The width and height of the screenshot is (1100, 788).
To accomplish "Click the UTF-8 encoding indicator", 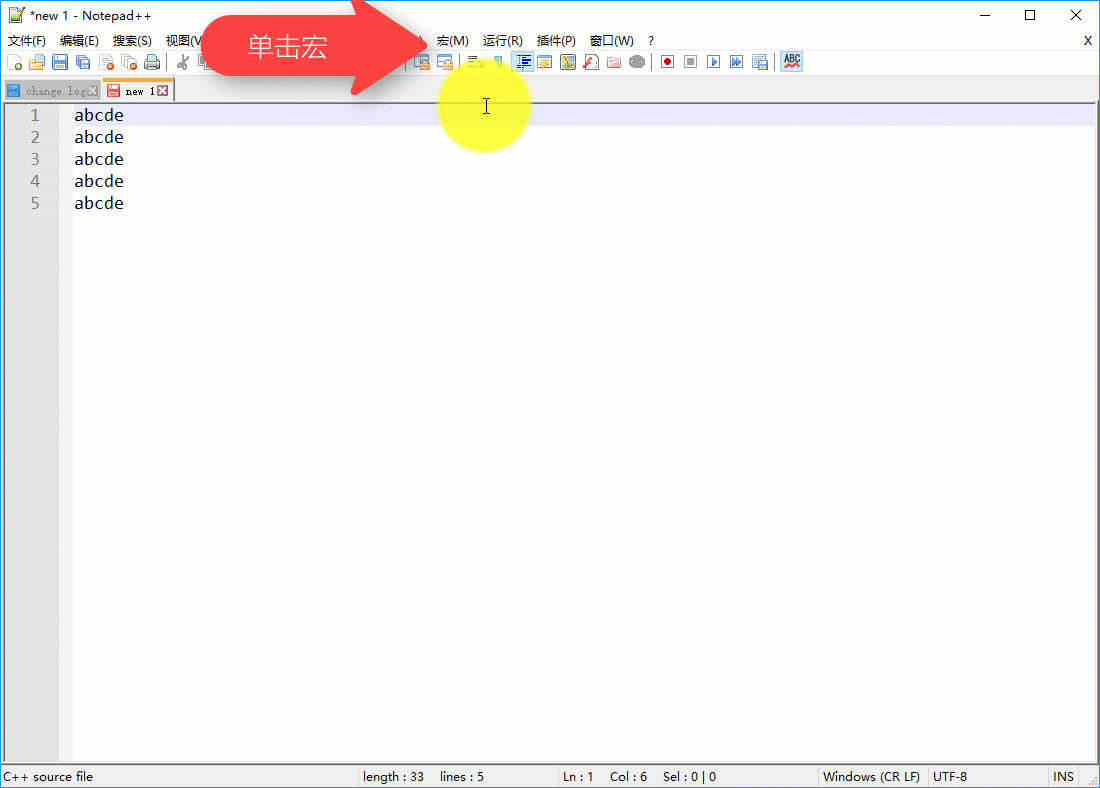I will click(x=948, y=776).
